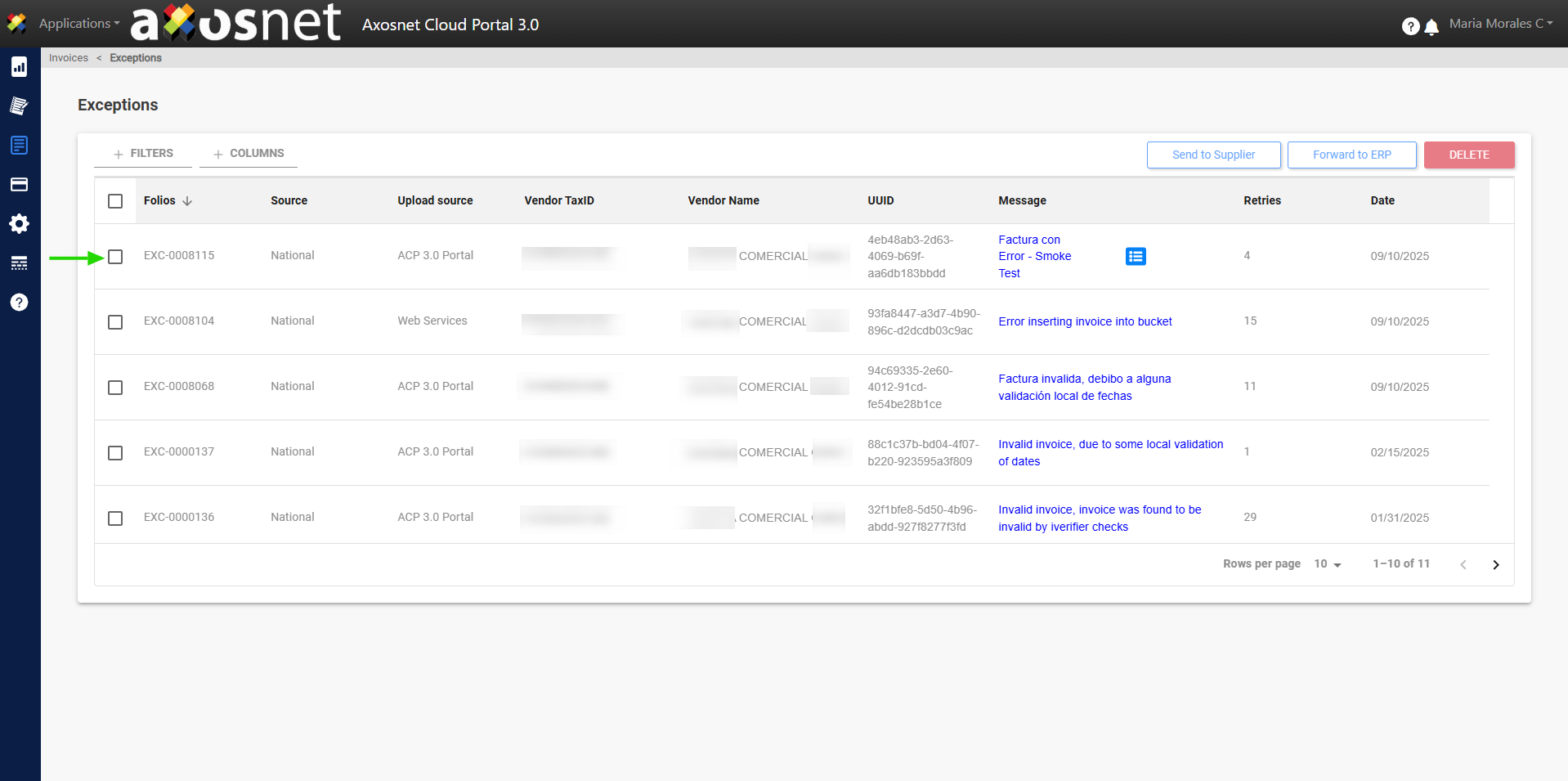The image size is (1568, 781).
Task: Click the payment card icon in sidebar
Action: [19, 184]
